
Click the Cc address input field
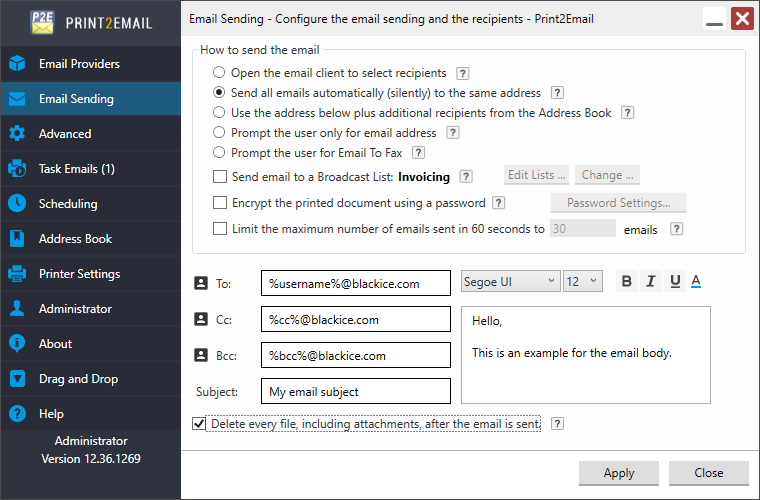[x=356, y=319]
